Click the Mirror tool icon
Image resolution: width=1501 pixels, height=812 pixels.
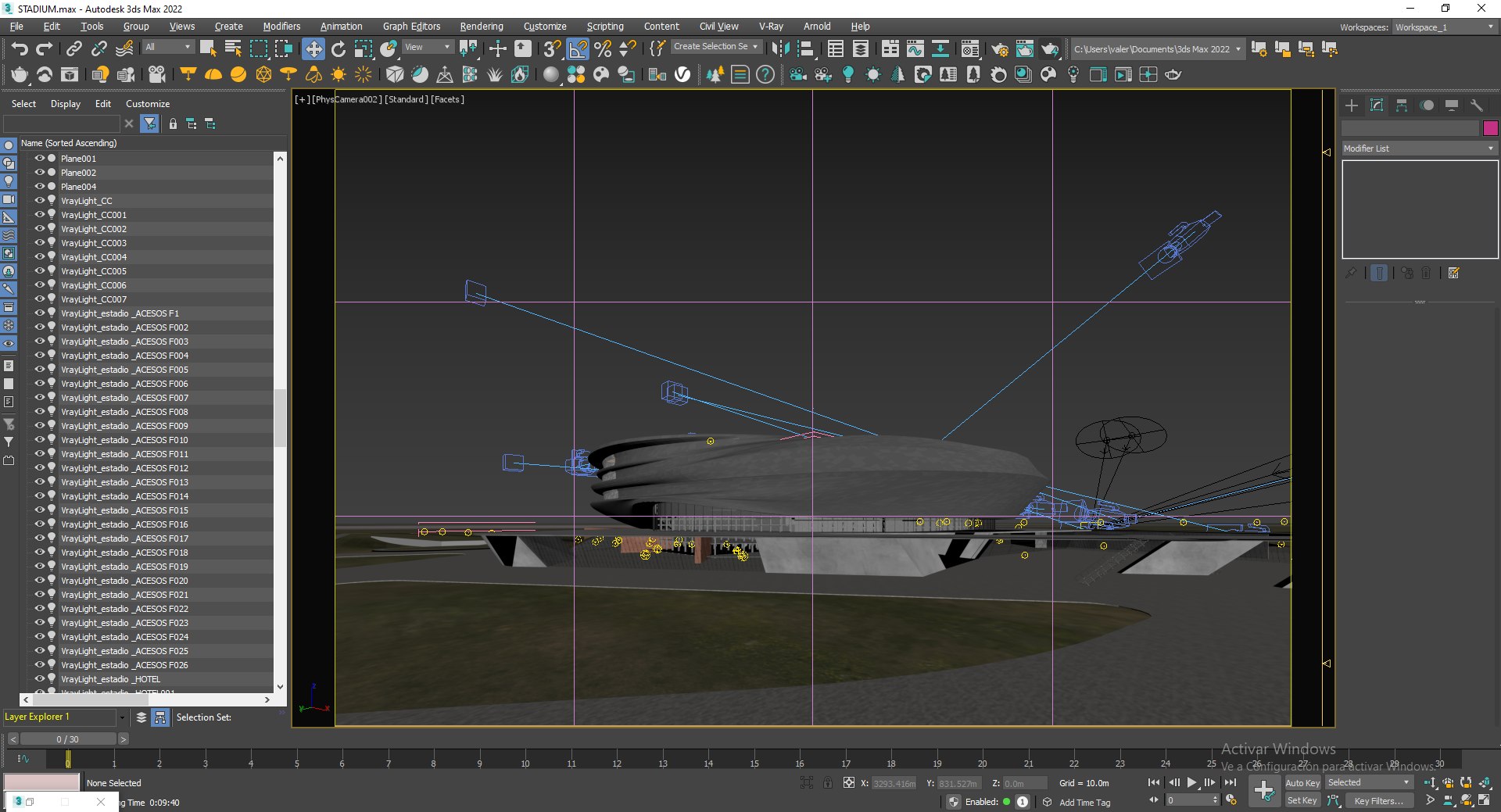point(780,48)
